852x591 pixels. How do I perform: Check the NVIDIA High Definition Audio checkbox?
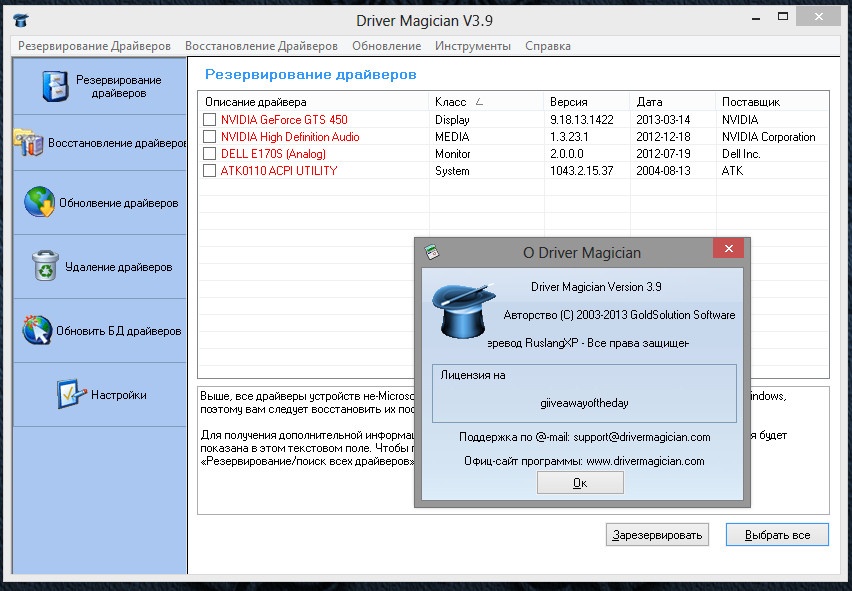pos(209,136)
